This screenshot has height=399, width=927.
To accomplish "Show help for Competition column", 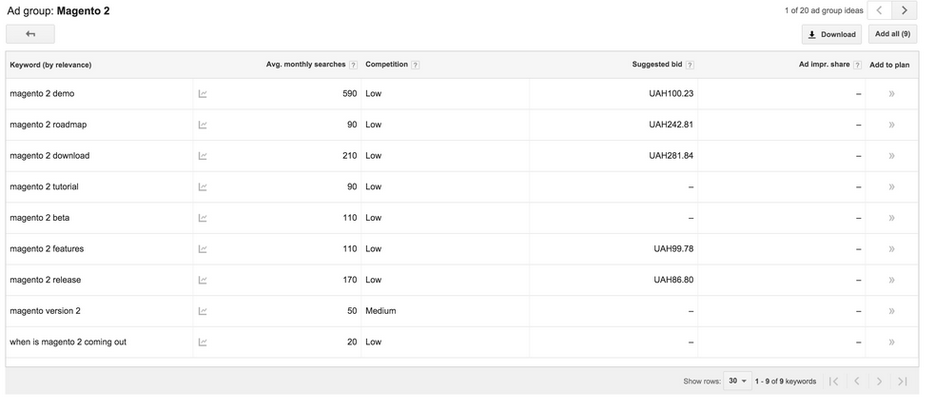I will (415, 65).
